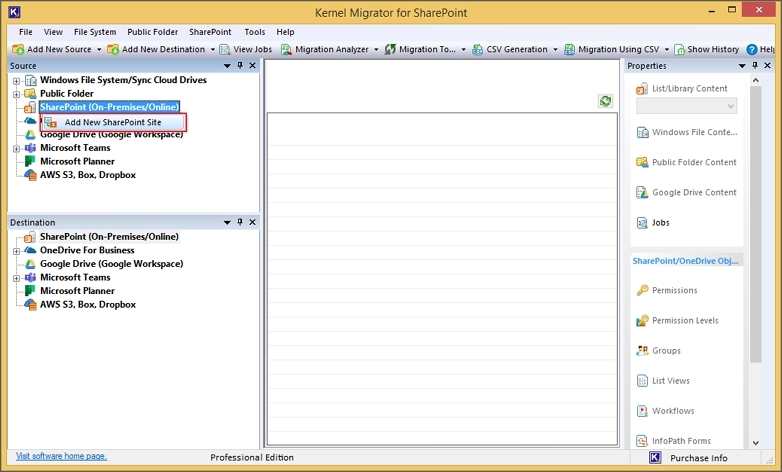This screenshot has height=472, width=782.
Task: Select Microsoft Planner in Source tree
Action: pos(77,161)
